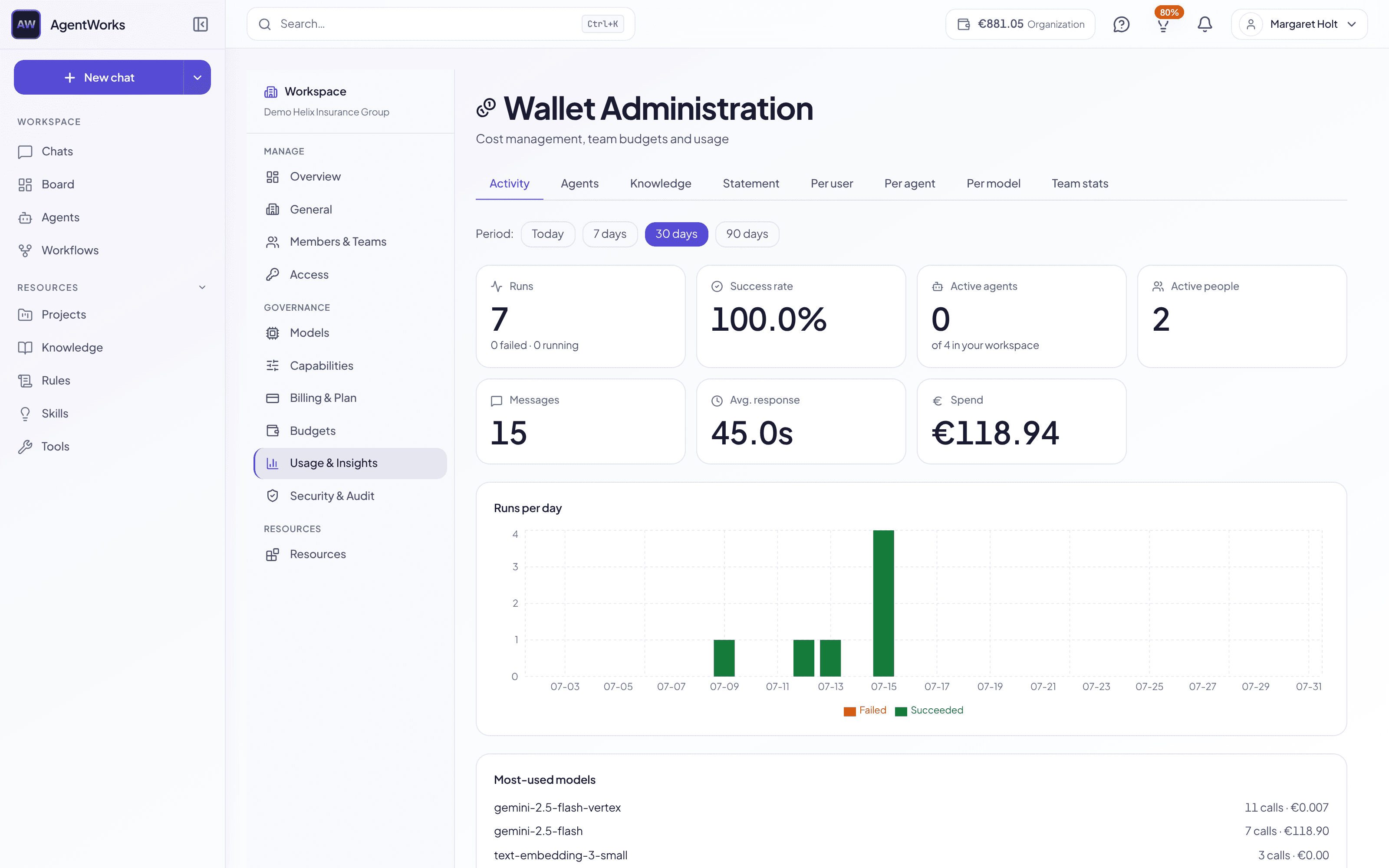Collapse the sidebar with the panel icon
Image resolution: width=1389 pixels, height=868 pixels.
point(200,24)
